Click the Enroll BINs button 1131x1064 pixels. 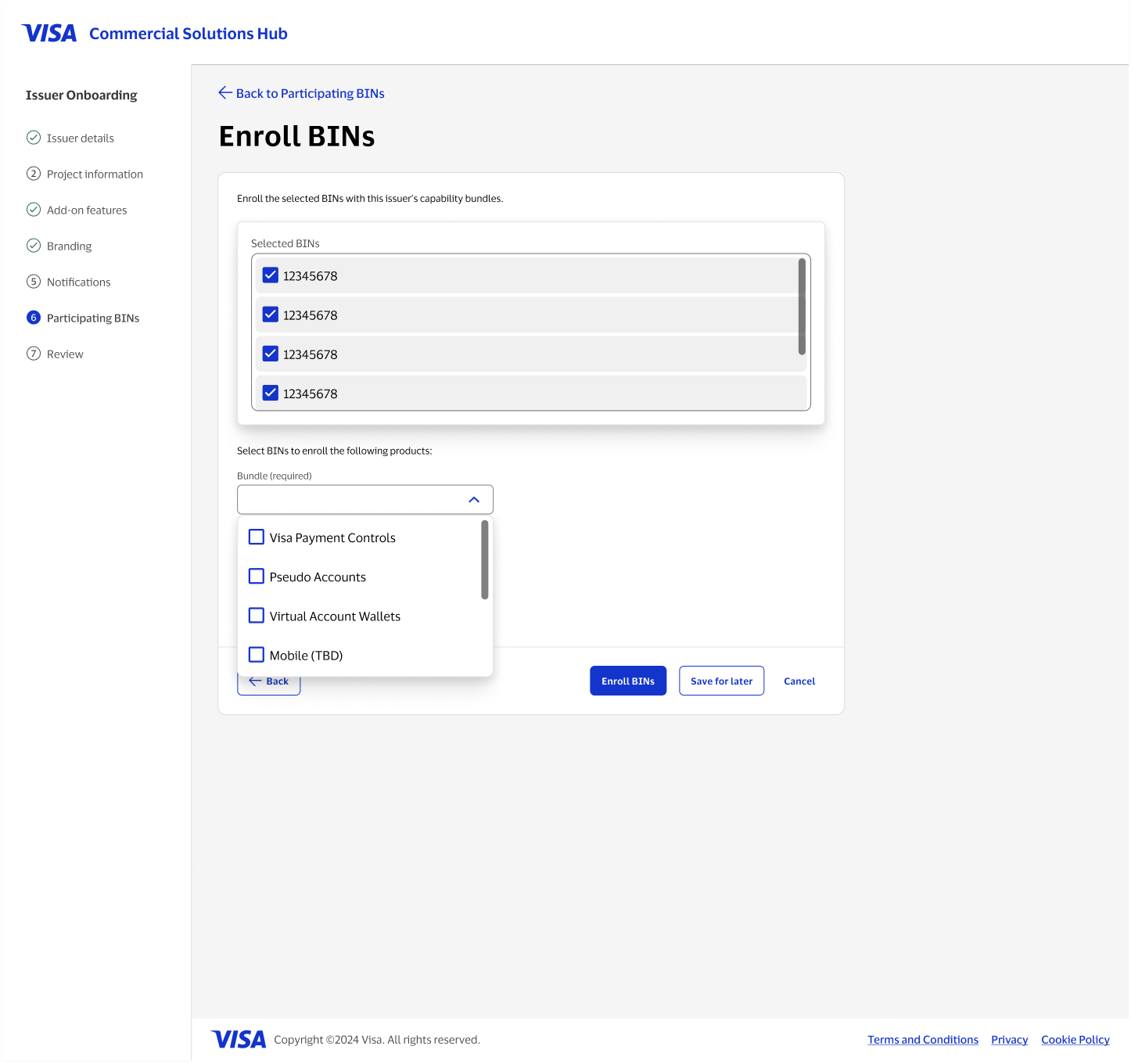tap(628, 681)
